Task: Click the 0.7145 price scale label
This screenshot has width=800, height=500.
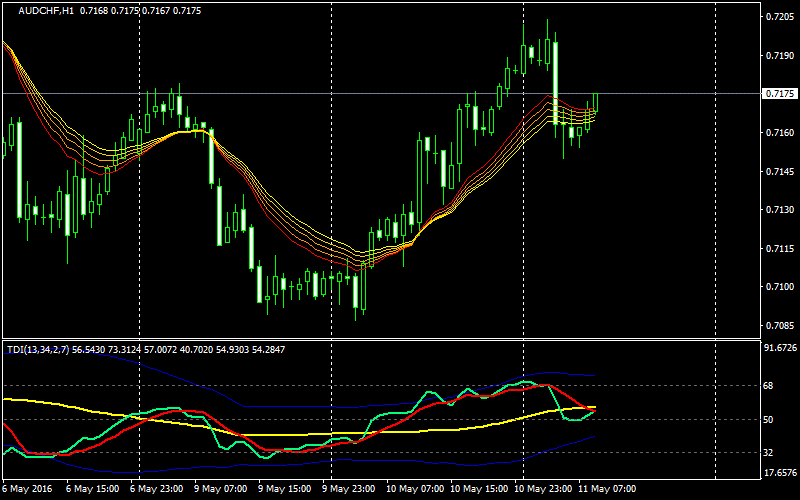Action: click(x=780, y=171)
